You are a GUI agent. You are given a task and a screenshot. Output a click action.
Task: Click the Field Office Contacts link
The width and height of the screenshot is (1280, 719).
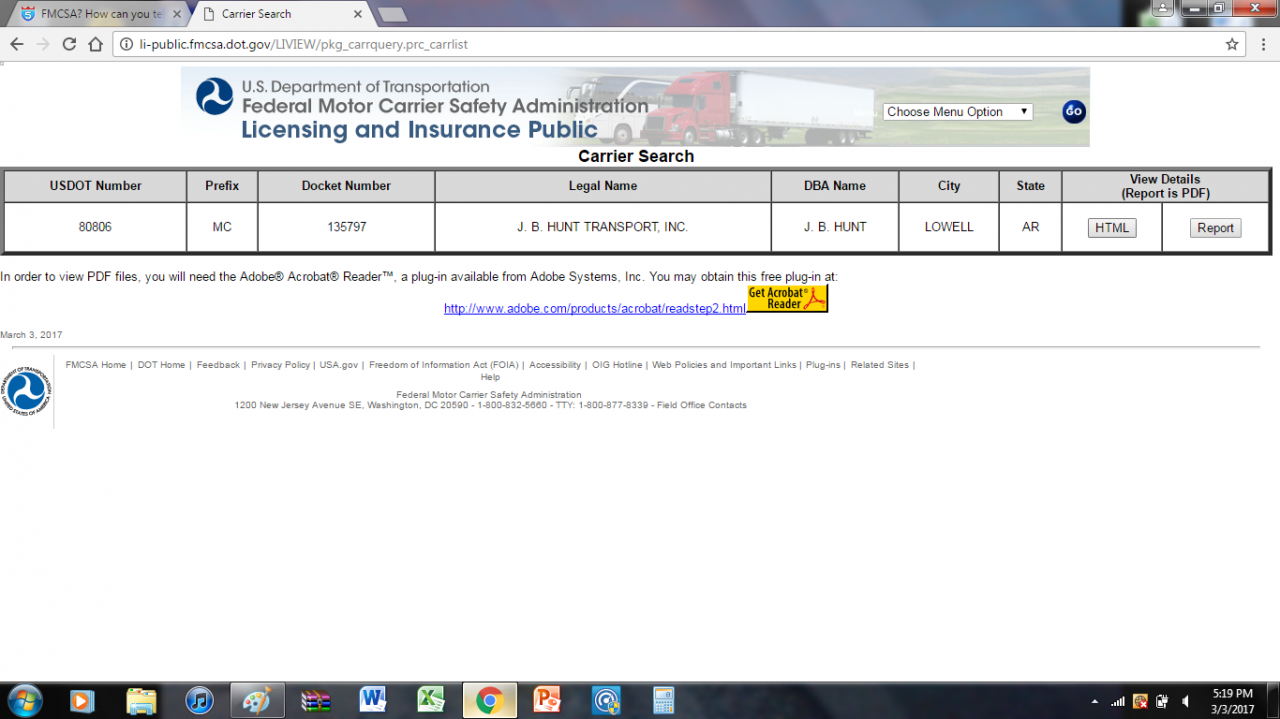point(701,405)
